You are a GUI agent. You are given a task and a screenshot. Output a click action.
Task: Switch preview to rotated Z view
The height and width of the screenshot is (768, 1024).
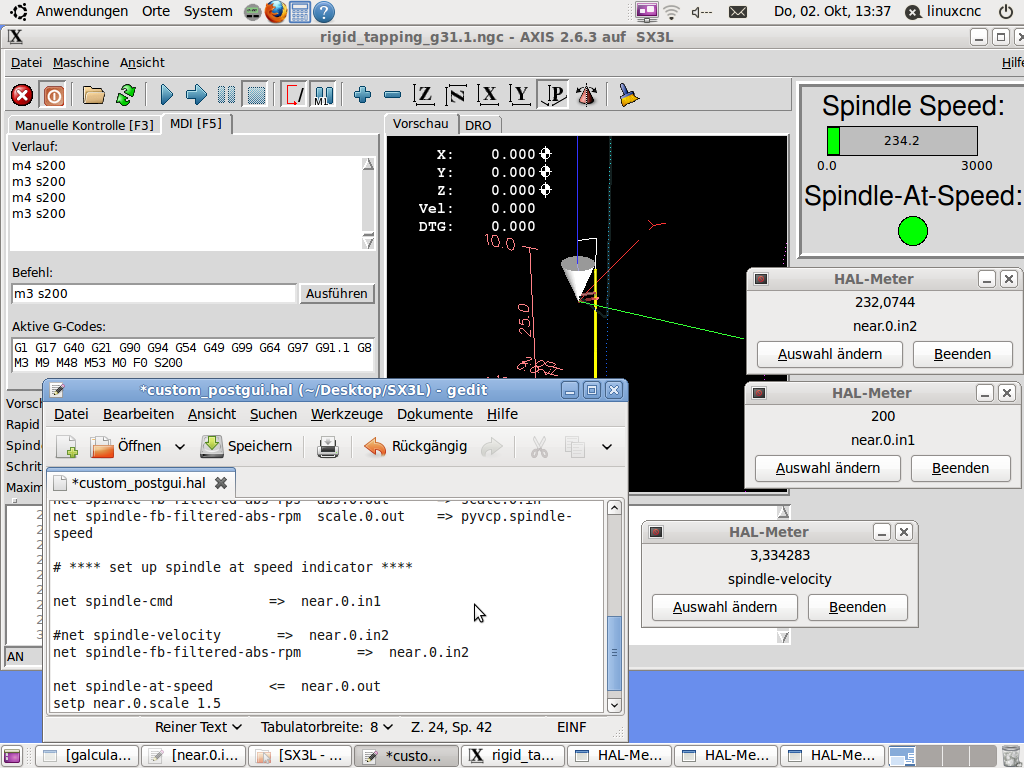(x=456, y=95)
